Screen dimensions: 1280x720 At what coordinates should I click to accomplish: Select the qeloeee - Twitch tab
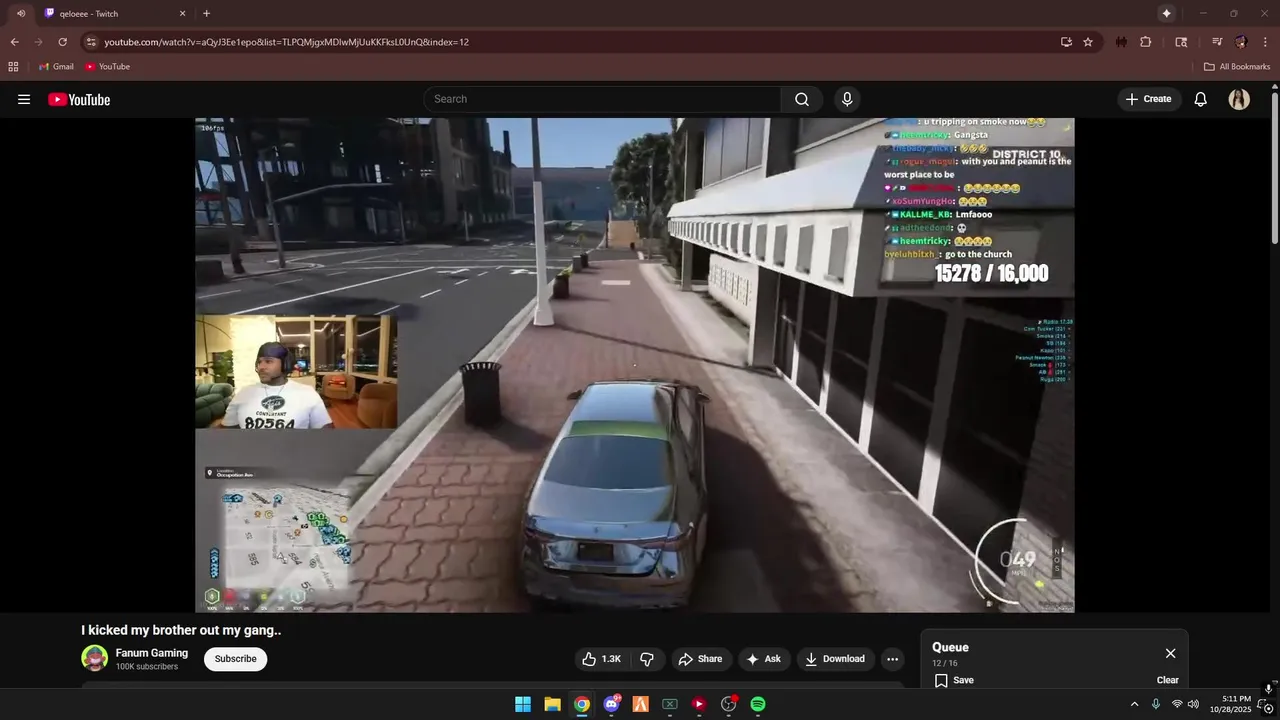tap(114, 14)
